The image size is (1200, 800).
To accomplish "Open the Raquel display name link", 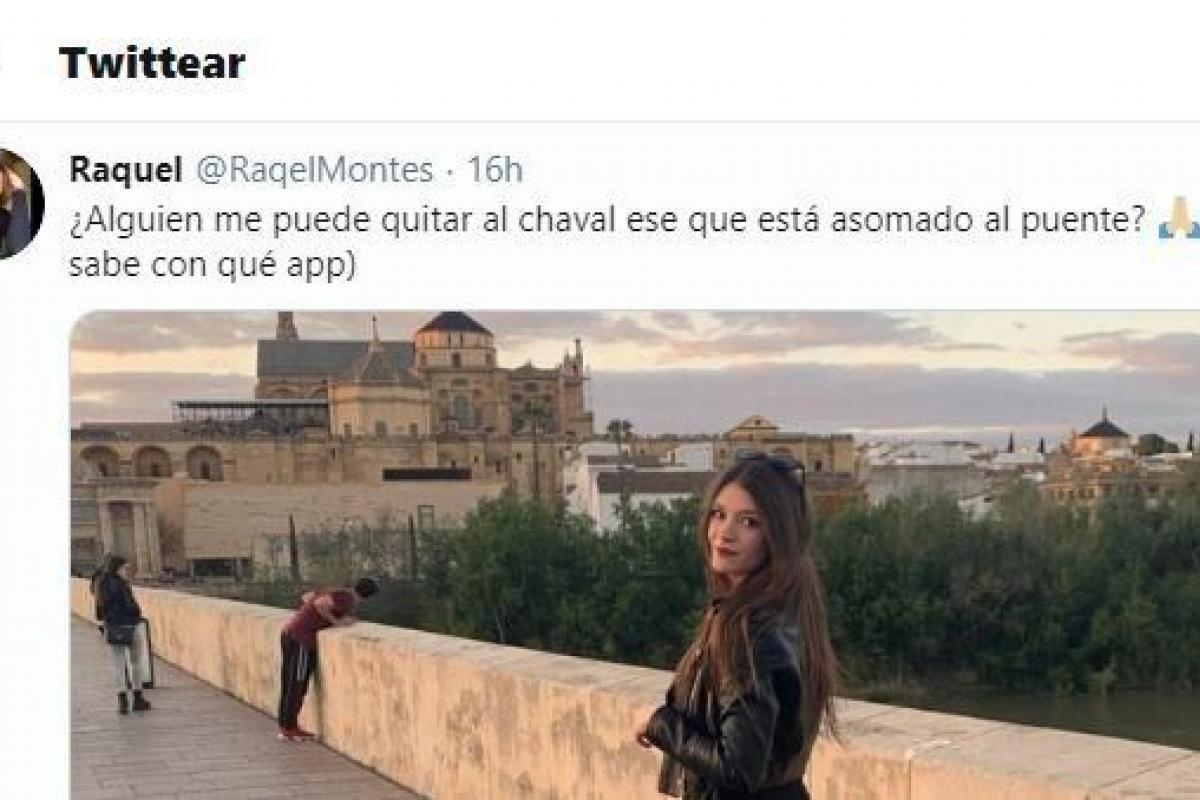I will pos(126,170).
